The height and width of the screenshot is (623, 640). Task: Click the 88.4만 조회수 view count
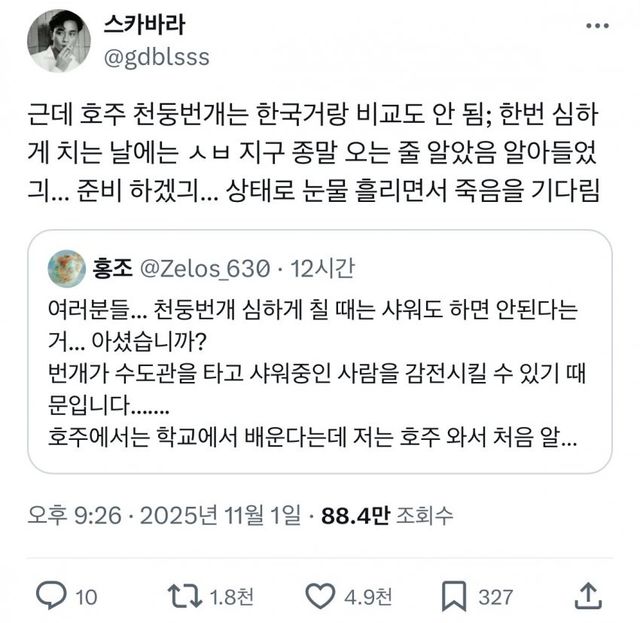(387, 517)
